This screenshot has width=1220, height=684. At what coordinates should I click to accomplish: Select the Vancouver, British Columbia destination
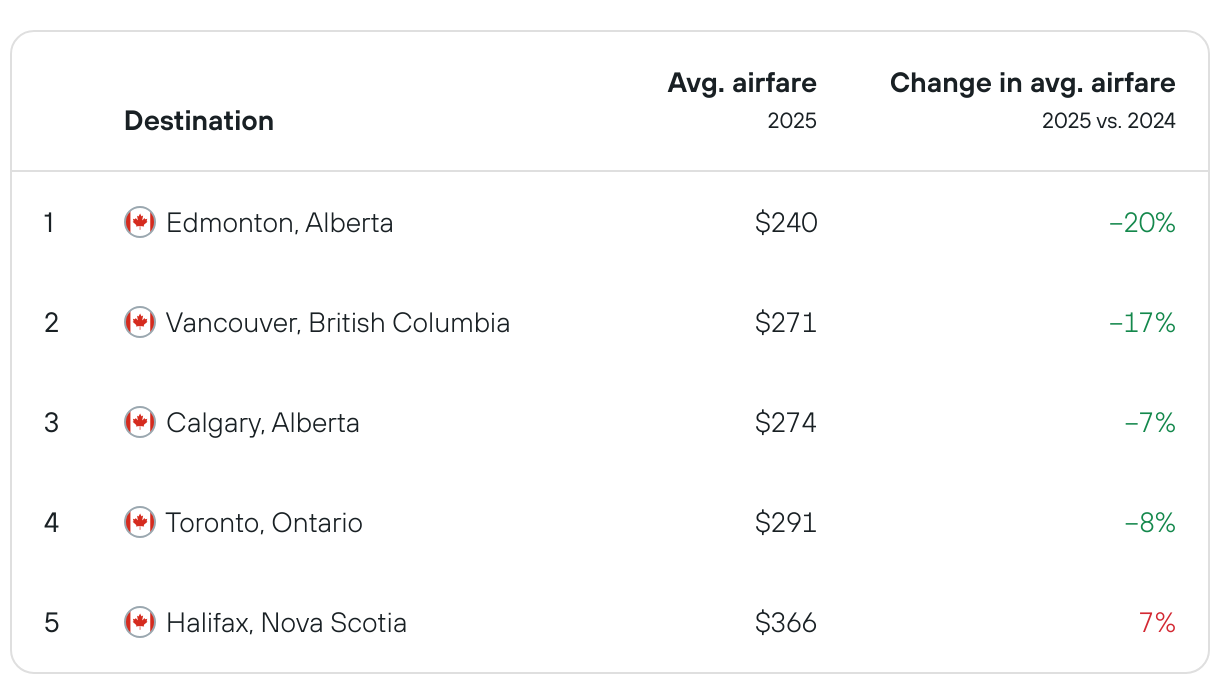tap(338, 322)
